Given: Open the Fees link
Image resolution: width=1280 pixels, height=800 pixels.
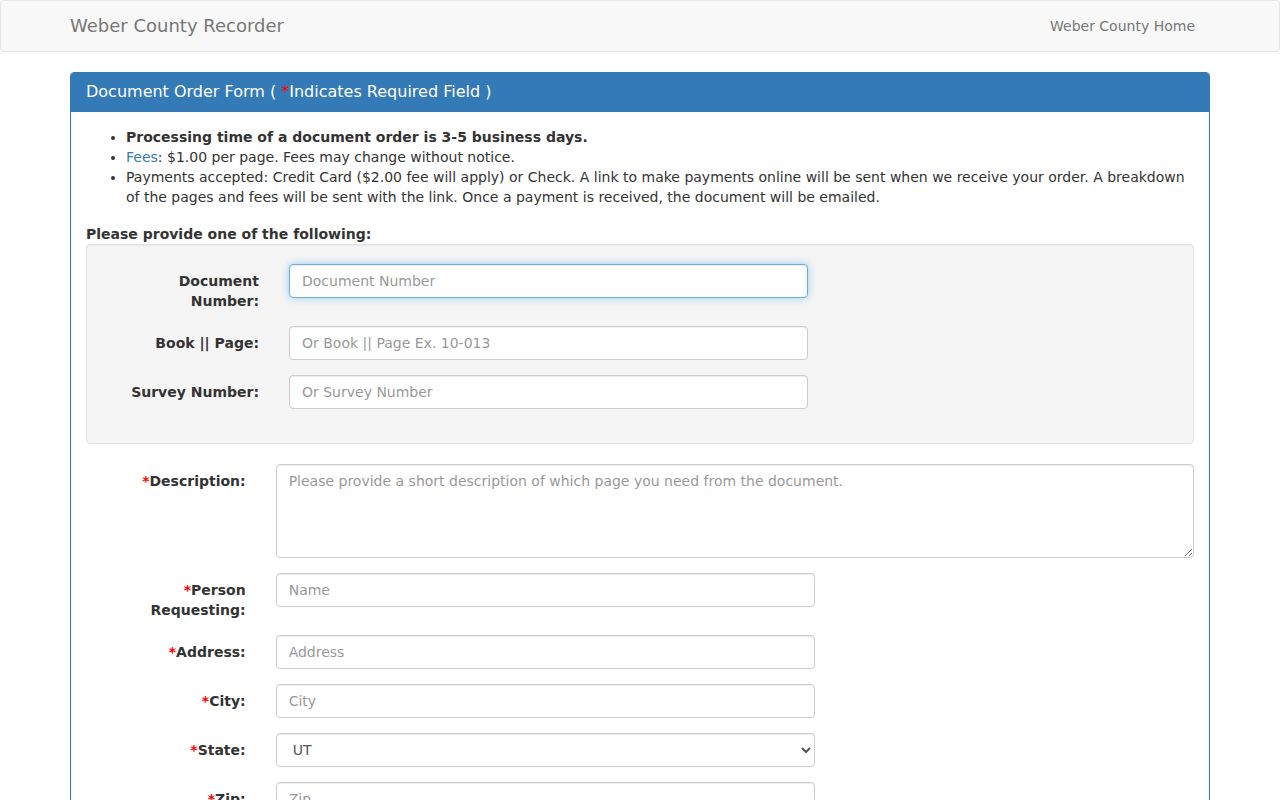Looking at the screenshot, I should tap(142, 157).
